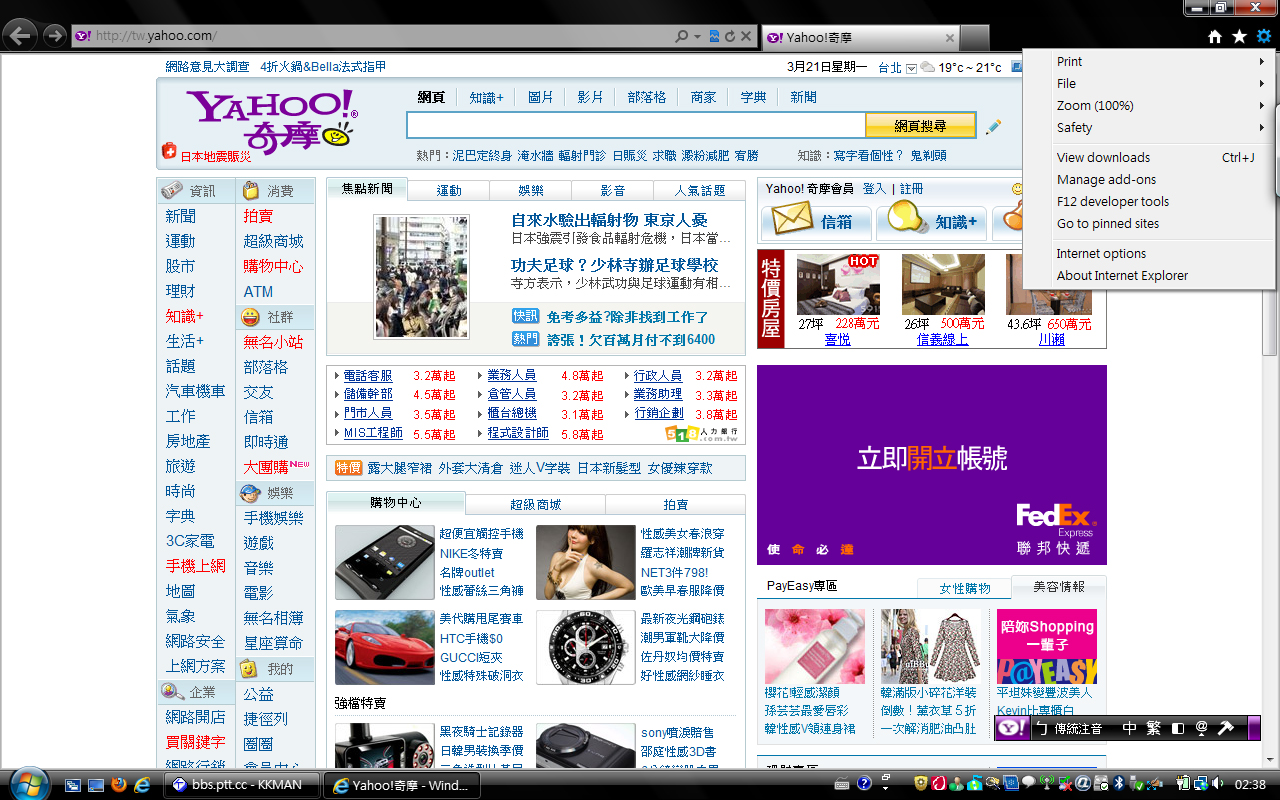
Task: Select the 超級商城 shopping tab
Action: (536, 504)
